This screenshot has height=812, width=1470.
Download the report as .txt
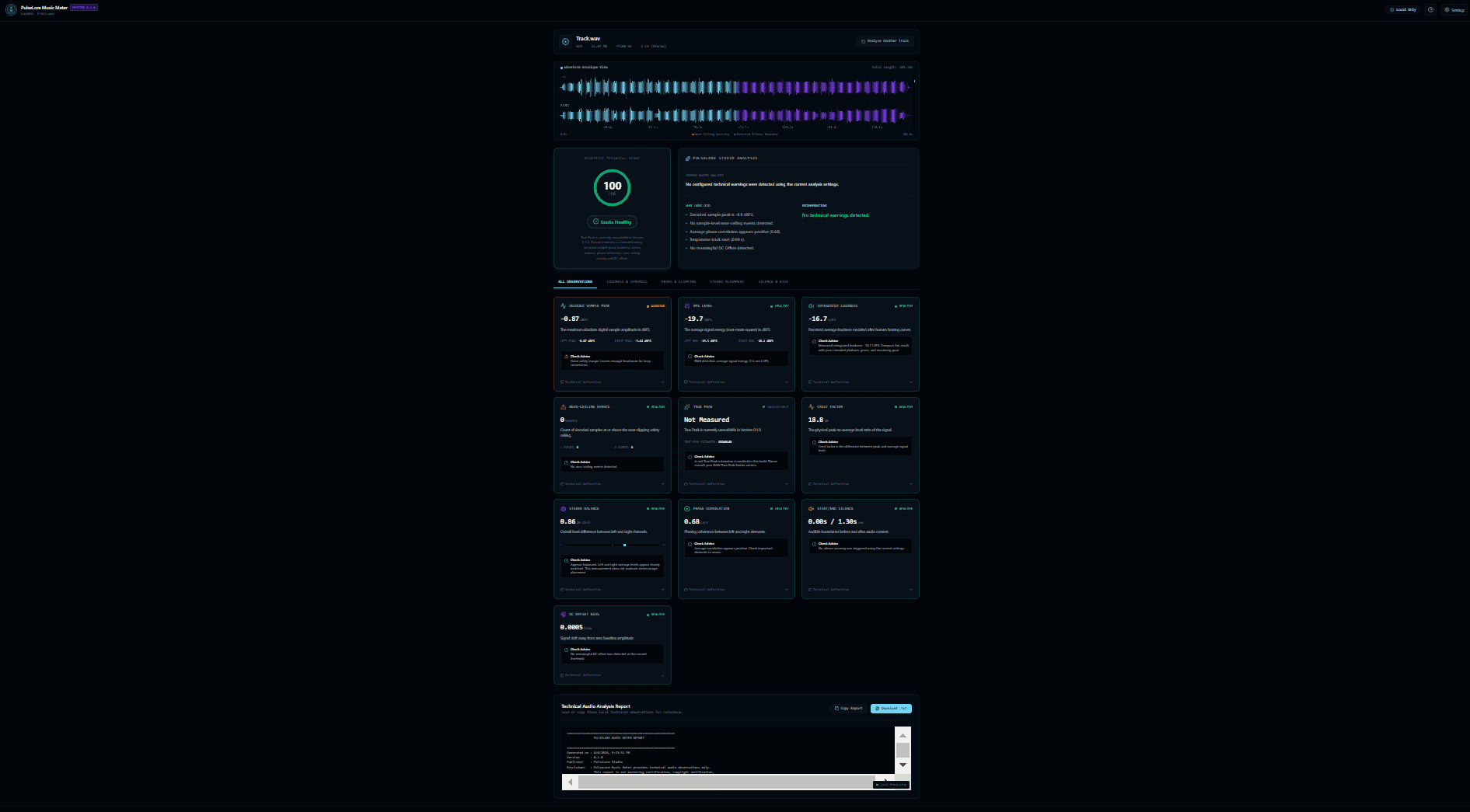(891, 709)
